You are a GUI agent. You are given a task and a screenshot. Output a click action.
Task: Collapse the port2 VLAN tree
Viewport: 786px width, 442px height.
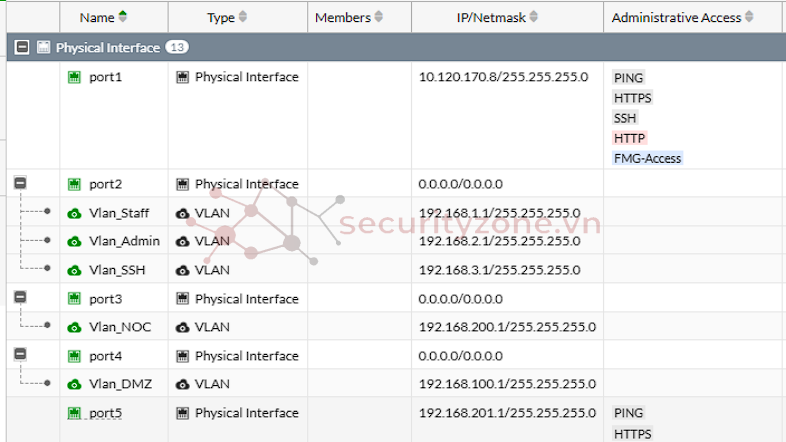point(20,183)
